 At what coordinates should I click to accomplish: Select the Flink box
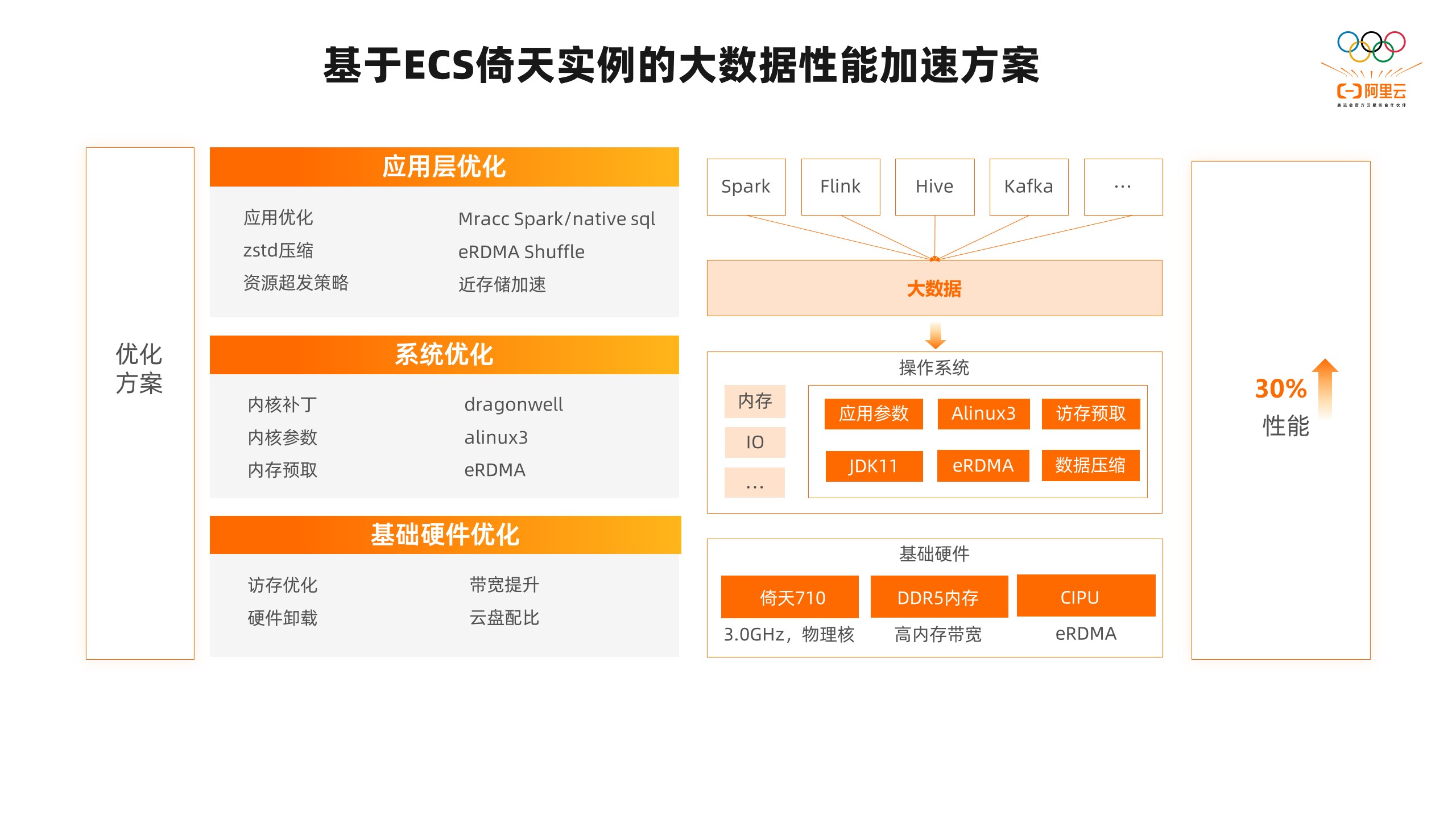[x=841, y=187]
